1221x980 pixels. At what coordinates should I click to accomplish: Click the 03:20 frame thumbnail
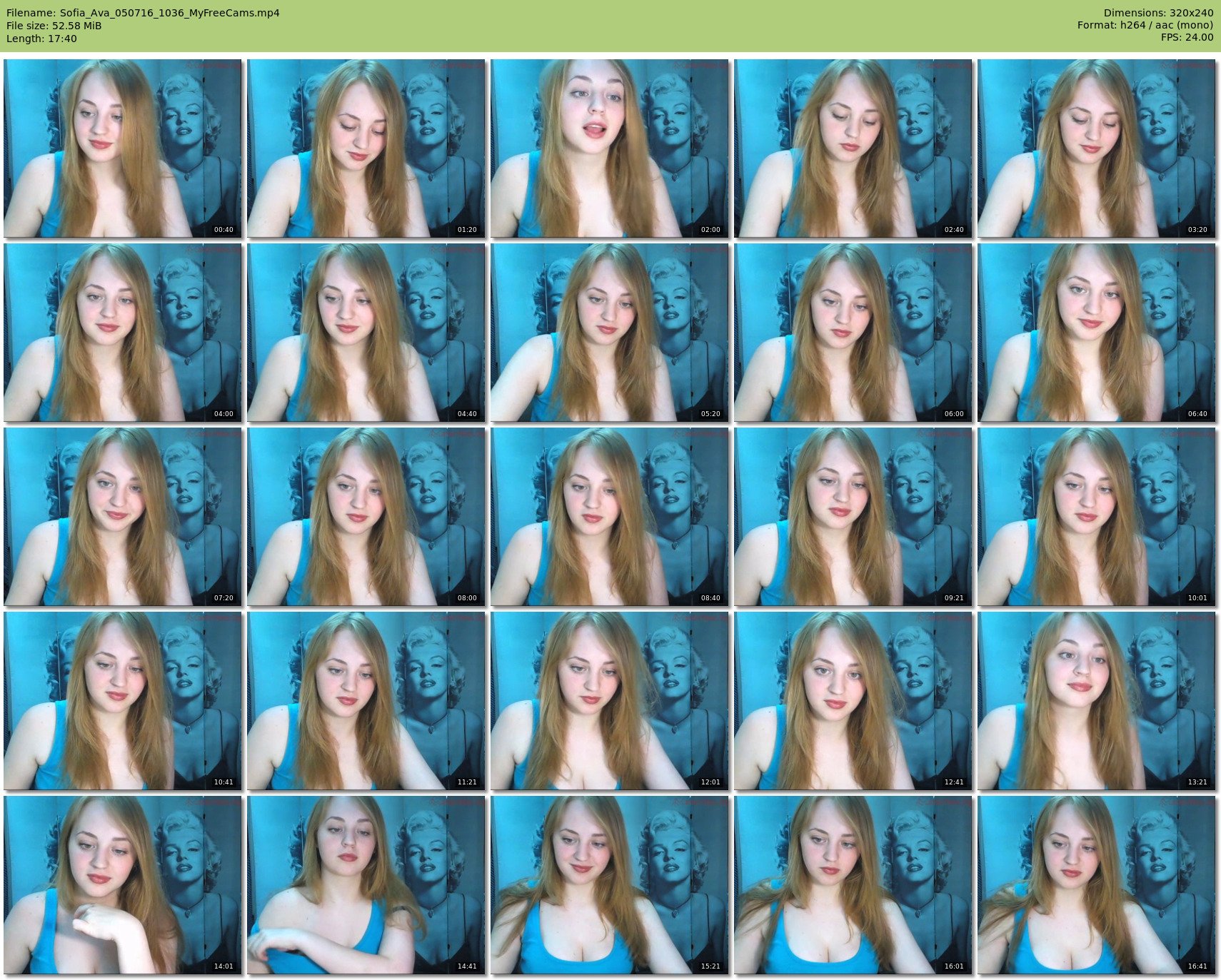click(1096, 148)
